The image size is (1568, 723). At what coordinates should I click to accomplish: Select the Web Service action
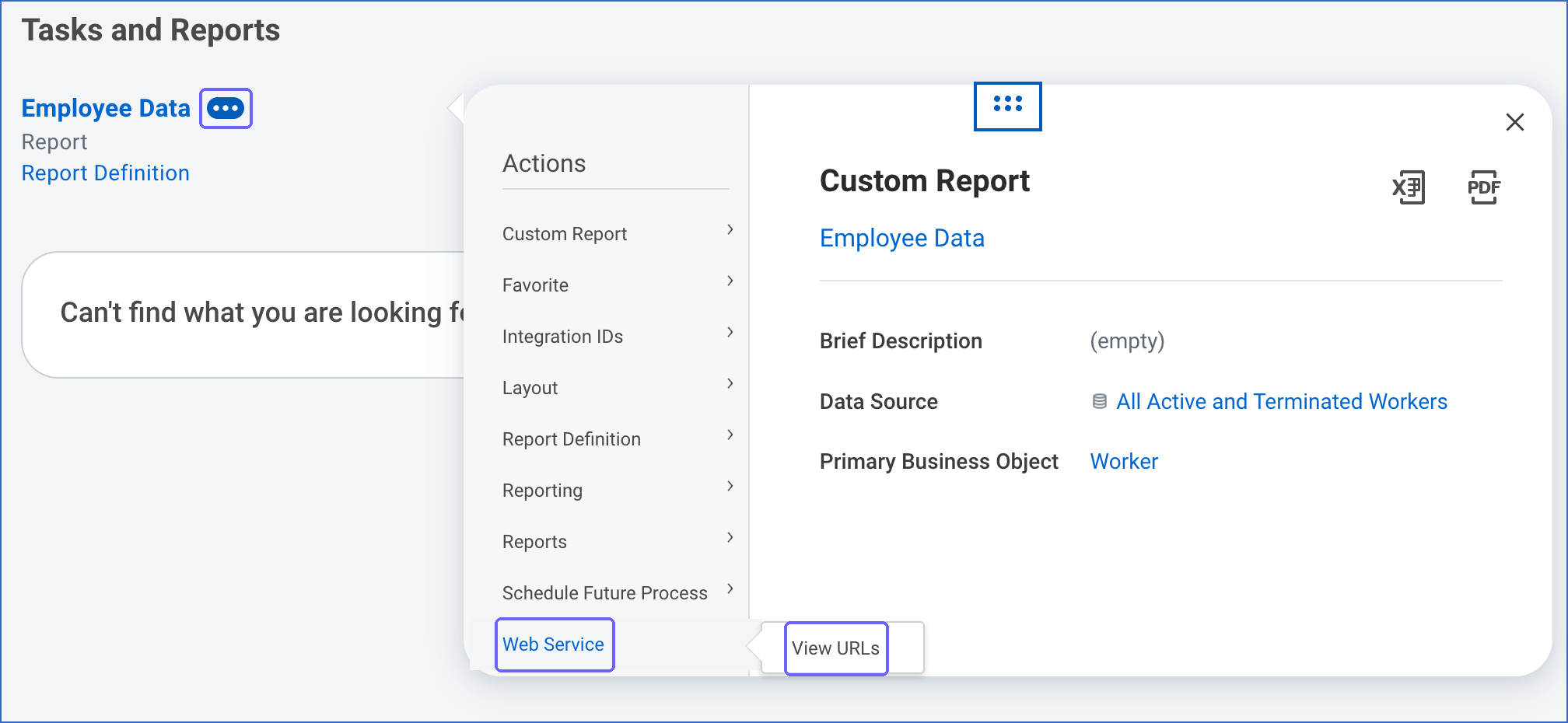pyautogui.click(x=554, y=644)
